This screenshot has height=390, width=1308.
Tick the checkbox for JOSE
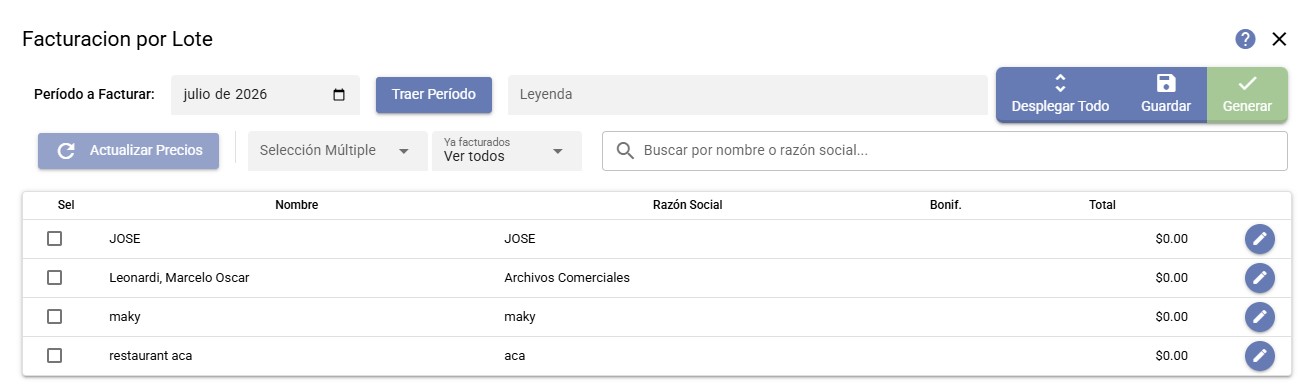55,239
